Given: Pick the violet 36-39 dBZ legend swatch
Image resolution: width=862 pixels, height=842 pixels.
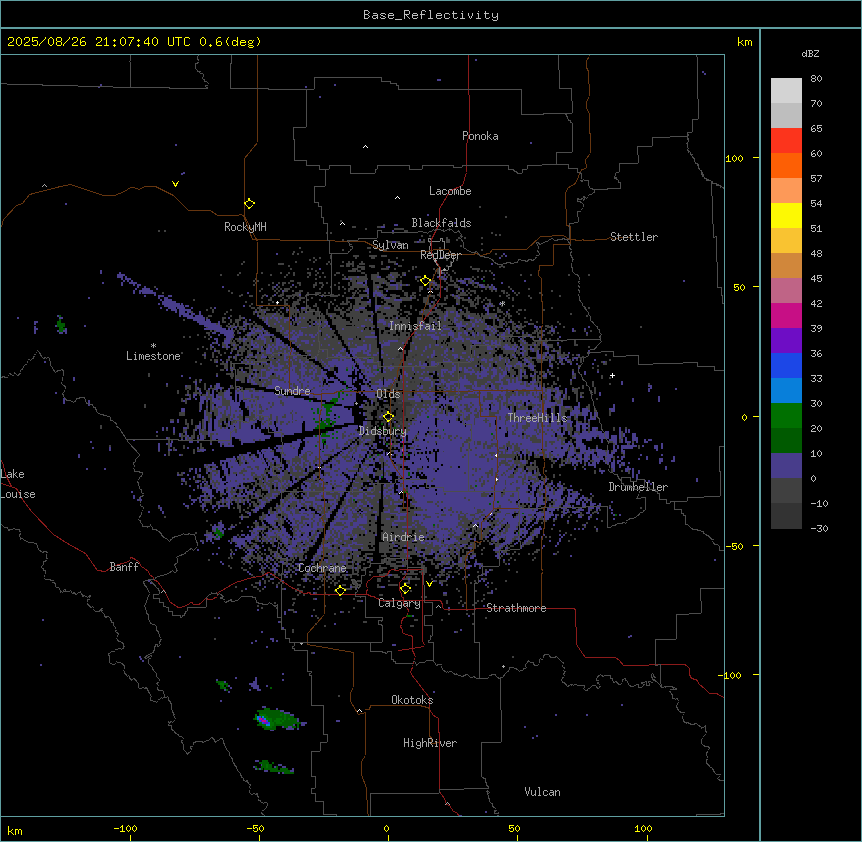Looking at the screenshot, I should [x=786, y=341].
